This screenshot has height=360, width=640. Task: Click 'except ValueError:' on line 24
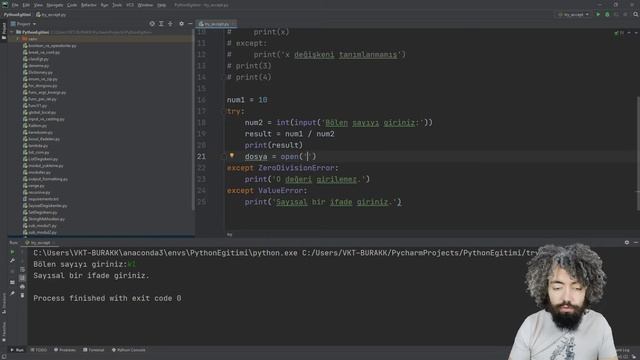click(x=267, y=191)
